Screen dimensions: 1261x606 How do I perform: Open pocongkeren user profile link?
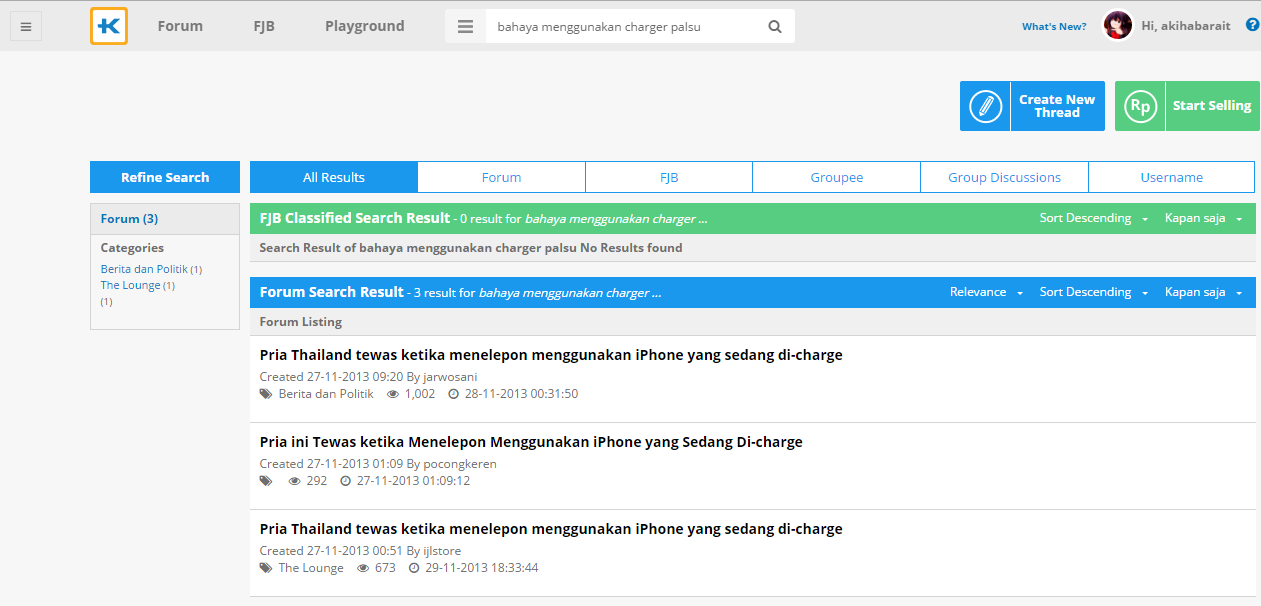460,464
